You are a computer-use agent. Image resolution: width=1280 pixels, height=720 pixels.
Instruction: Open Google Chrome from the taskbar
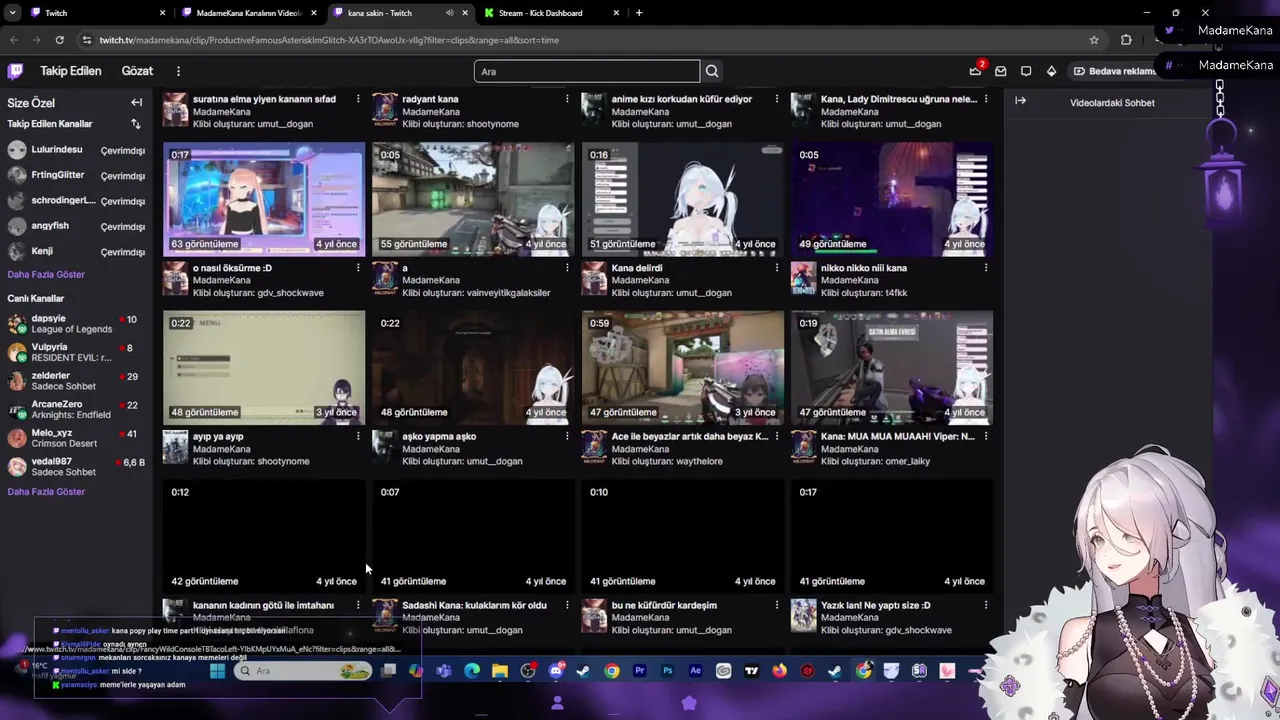tap(612, 671)
